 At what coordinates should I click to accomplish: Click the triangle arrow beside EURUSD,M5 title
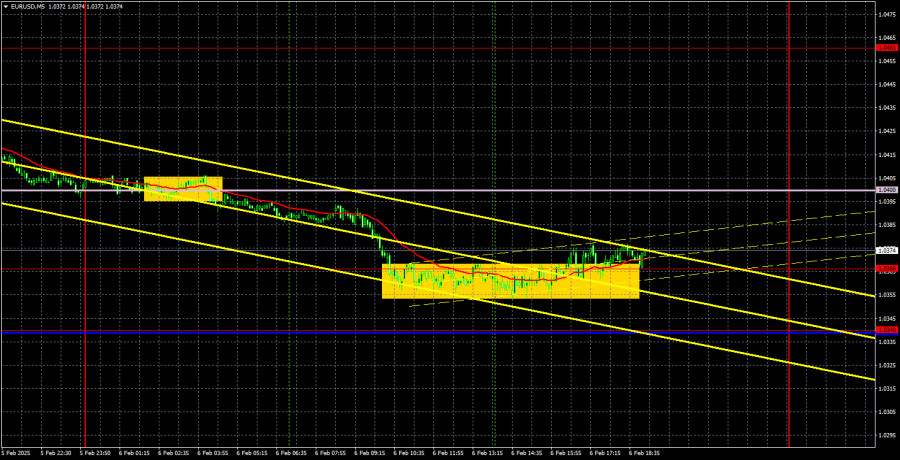(5, 7)
